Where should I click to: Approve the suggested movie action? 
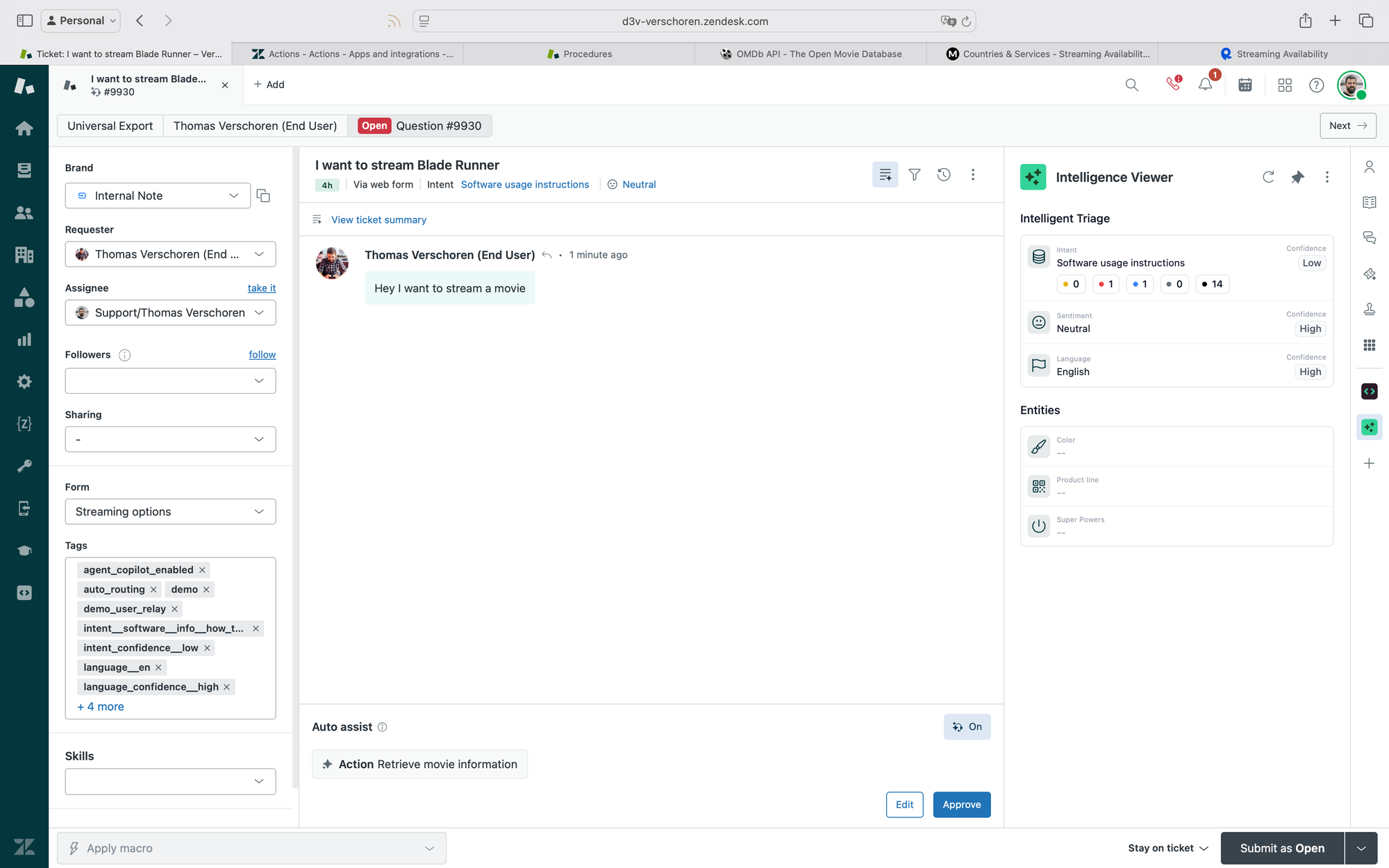(961, 804)
